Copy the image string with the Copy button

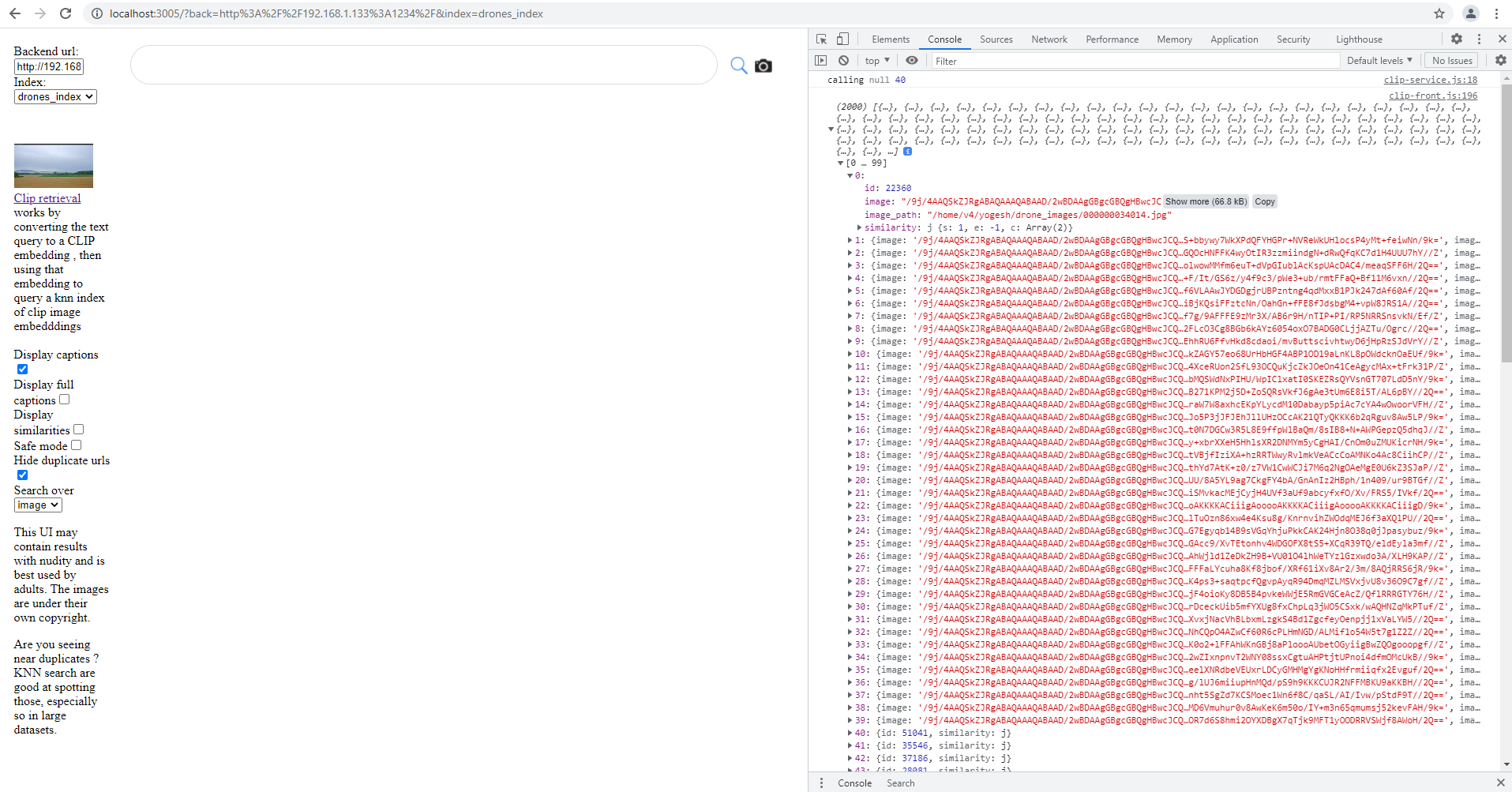tap(1264, 201)
